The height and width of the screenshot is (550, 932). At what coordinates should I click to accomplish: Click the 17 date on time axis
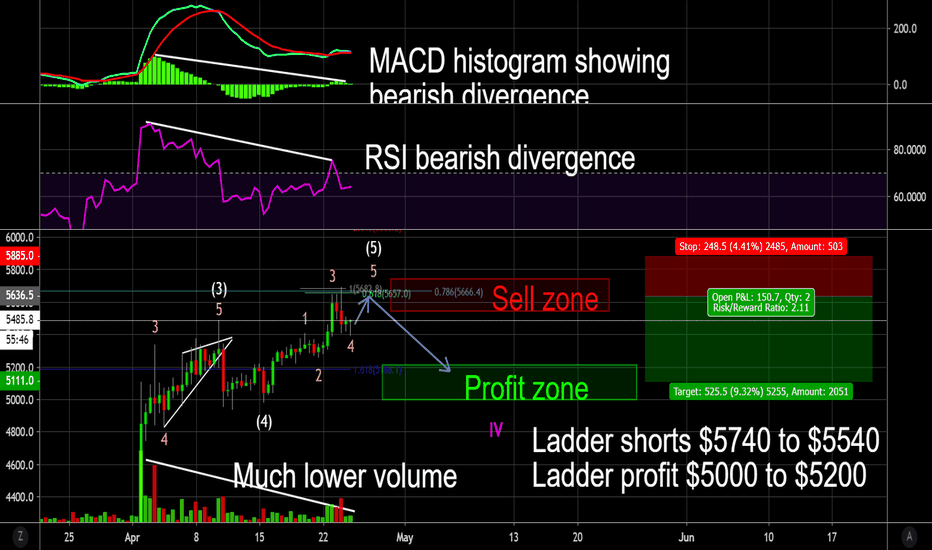click(x=832, y=538)
